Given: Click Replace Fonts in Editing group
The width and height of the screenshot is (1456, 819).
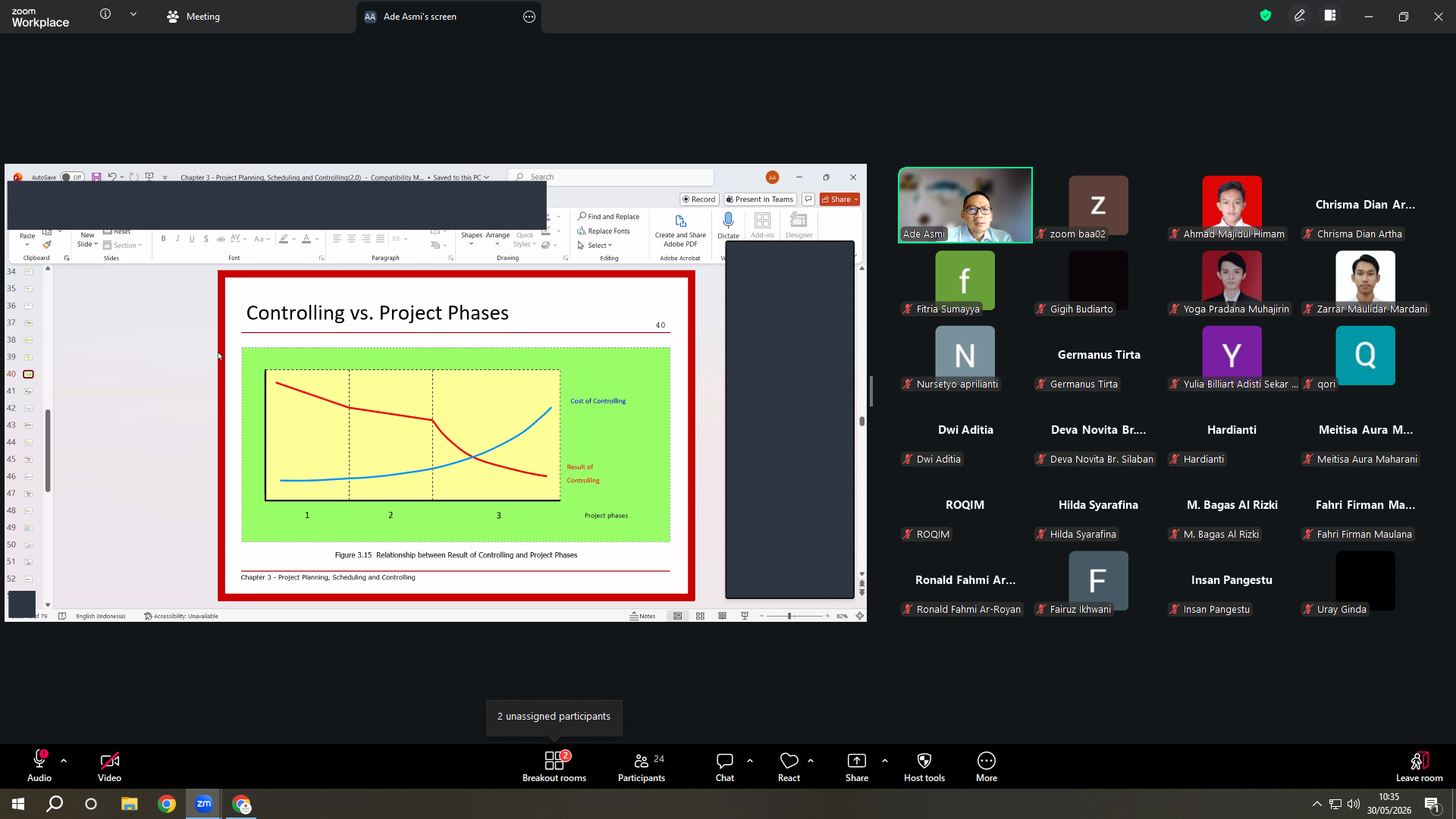Looking at the screenshot, I should click(604, 231).
